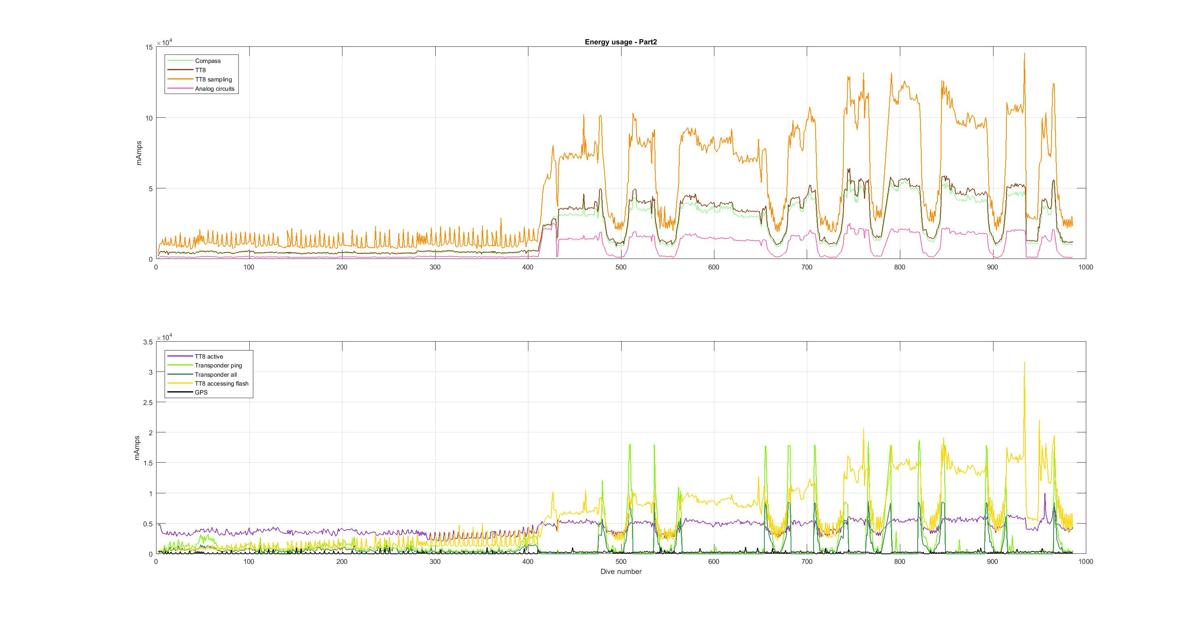Click the "Dive number" x-axis label
Screen dimensions: 1200x622
[x=620, y=572]
